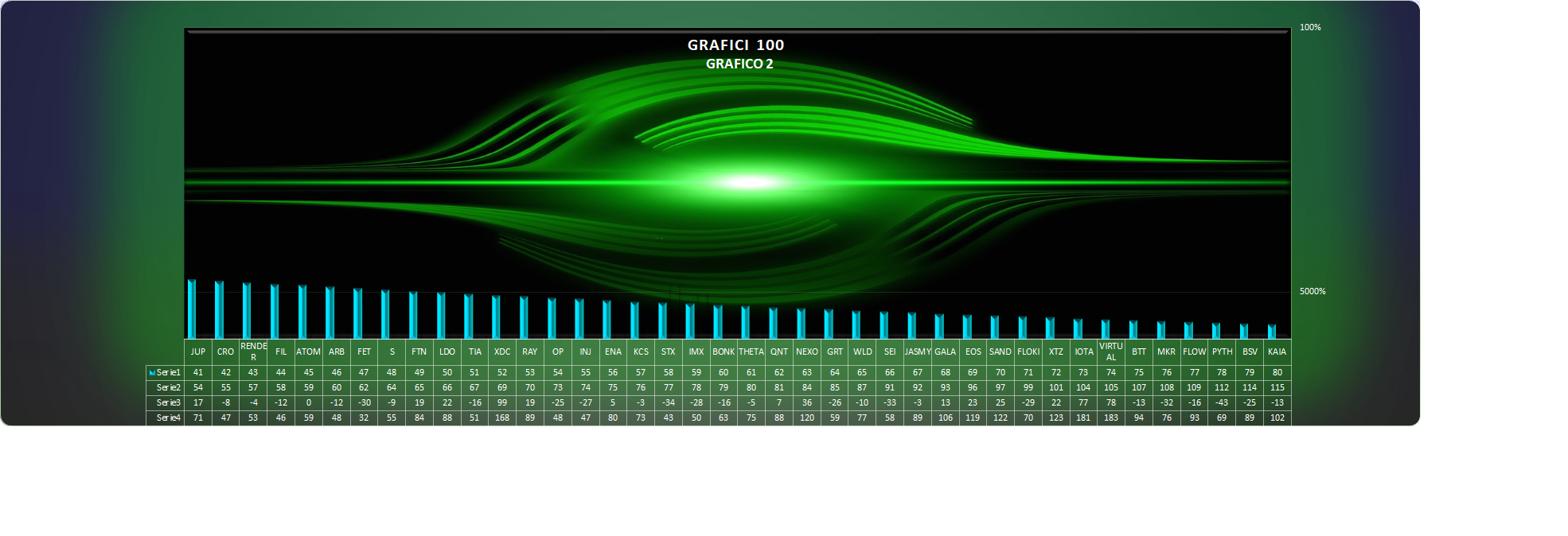Image resolution: width=1568 pixels, height=536 pixels.
Task: Select the 5000% axis label
Action: (x=1312, y=291)
